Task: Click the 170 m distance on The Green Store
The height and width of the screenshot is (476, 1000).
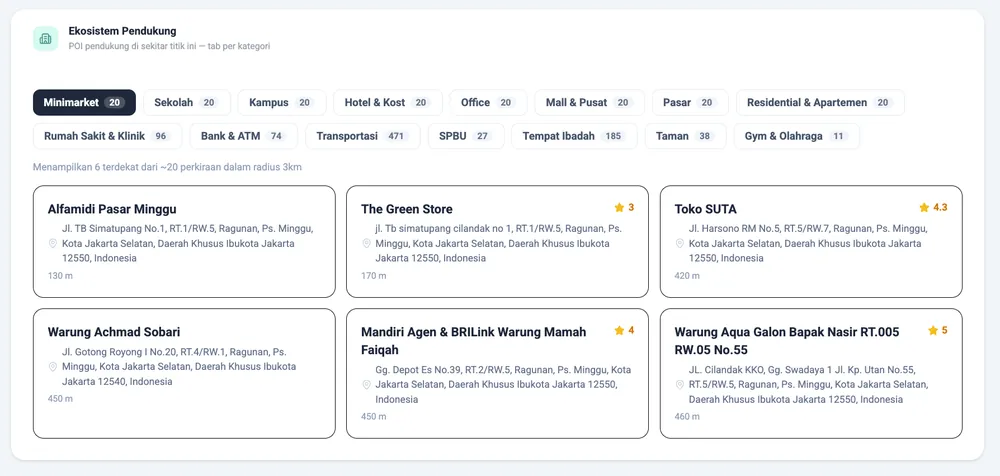Action: click(374, 276)
